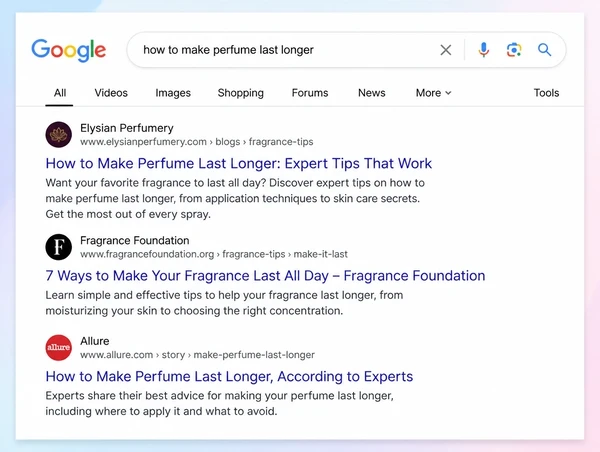This screenshot has width=600, height=452.
Task: Switch to the Images tab
Action: [173, 93]
